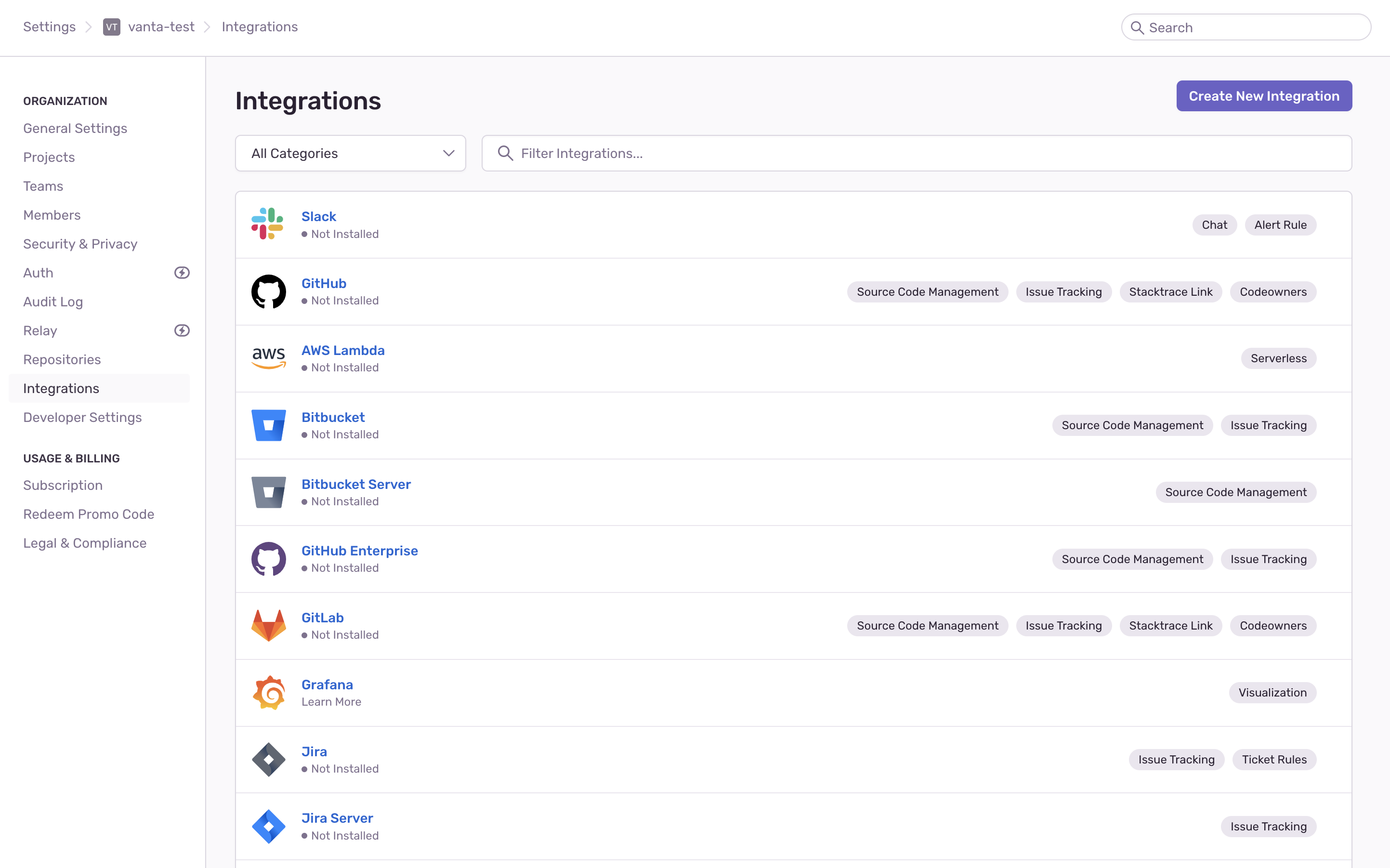Image resolution: width=1390 pixels, height=868 pixels.
Task: Go to Projects in sidebar
Action: (x=49, y=158)
